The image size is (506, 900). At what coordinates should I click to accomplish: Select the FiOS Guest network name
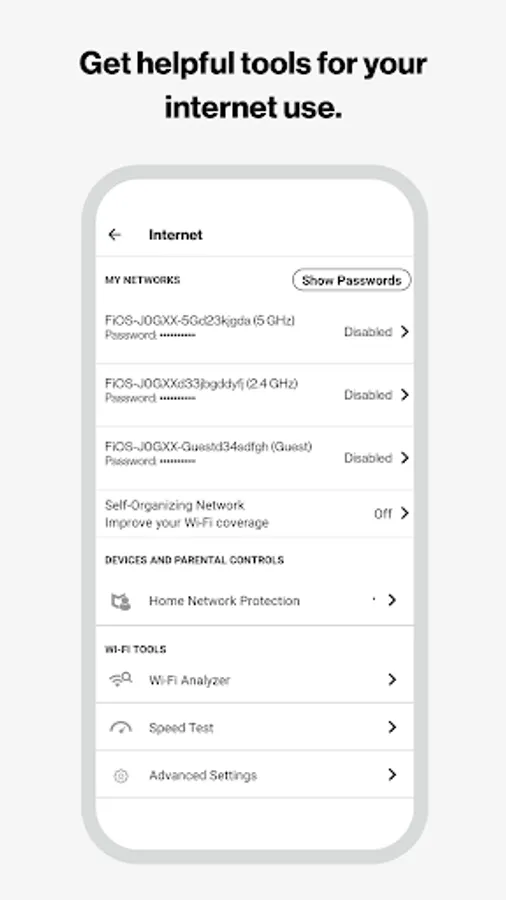click(208, 447)
